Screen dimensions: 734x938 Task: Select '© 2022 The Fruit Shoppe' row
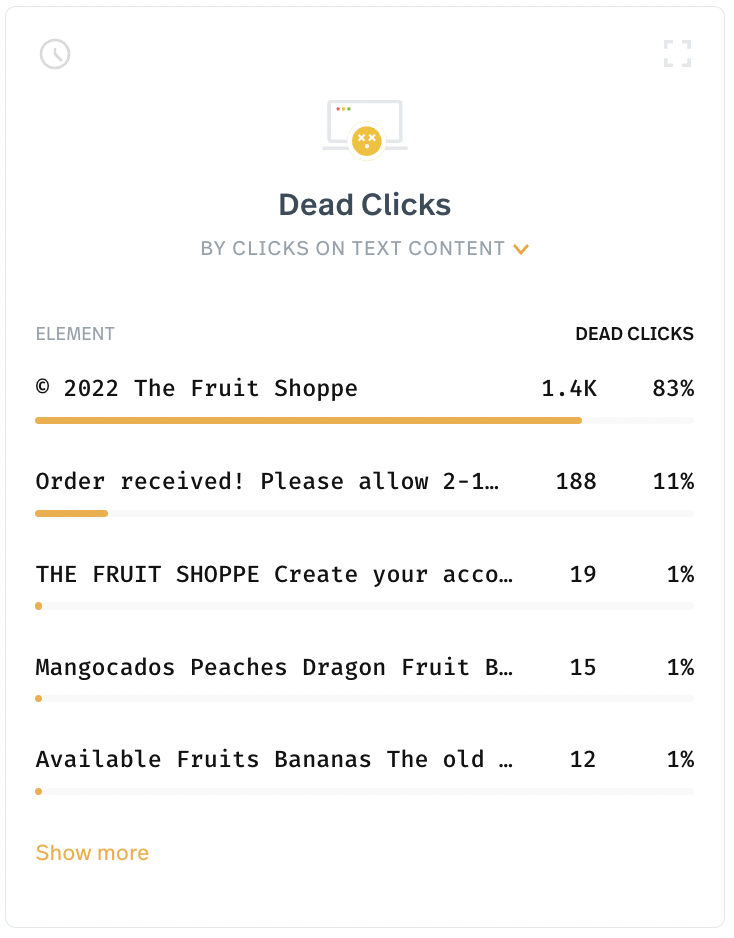coord(364,398)
